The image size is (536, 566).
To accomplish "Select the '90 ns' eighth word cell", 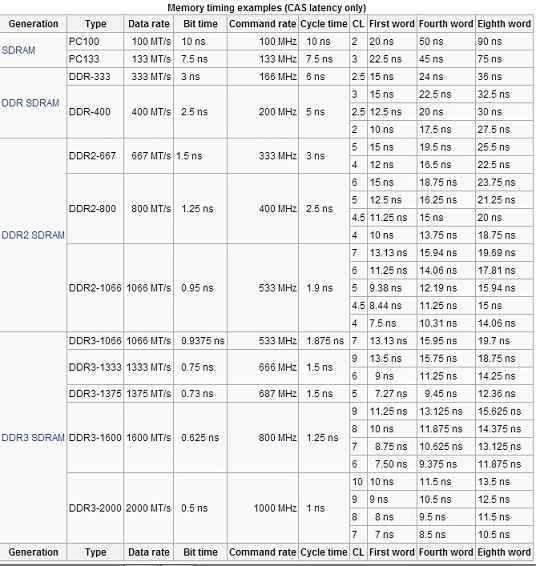I will coord(504,42).
